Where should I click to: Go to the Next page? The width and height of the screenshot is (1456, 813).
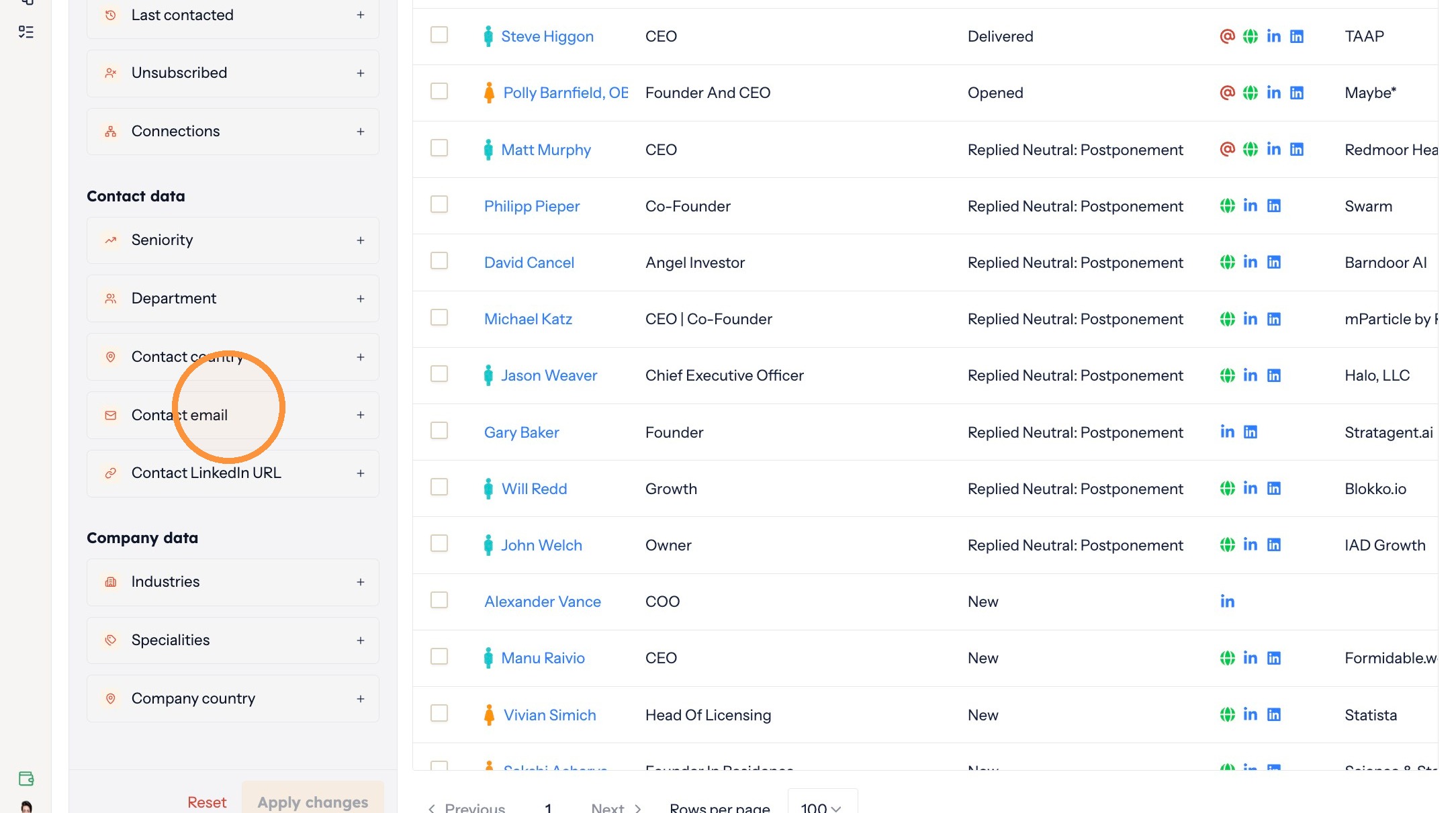616,807
